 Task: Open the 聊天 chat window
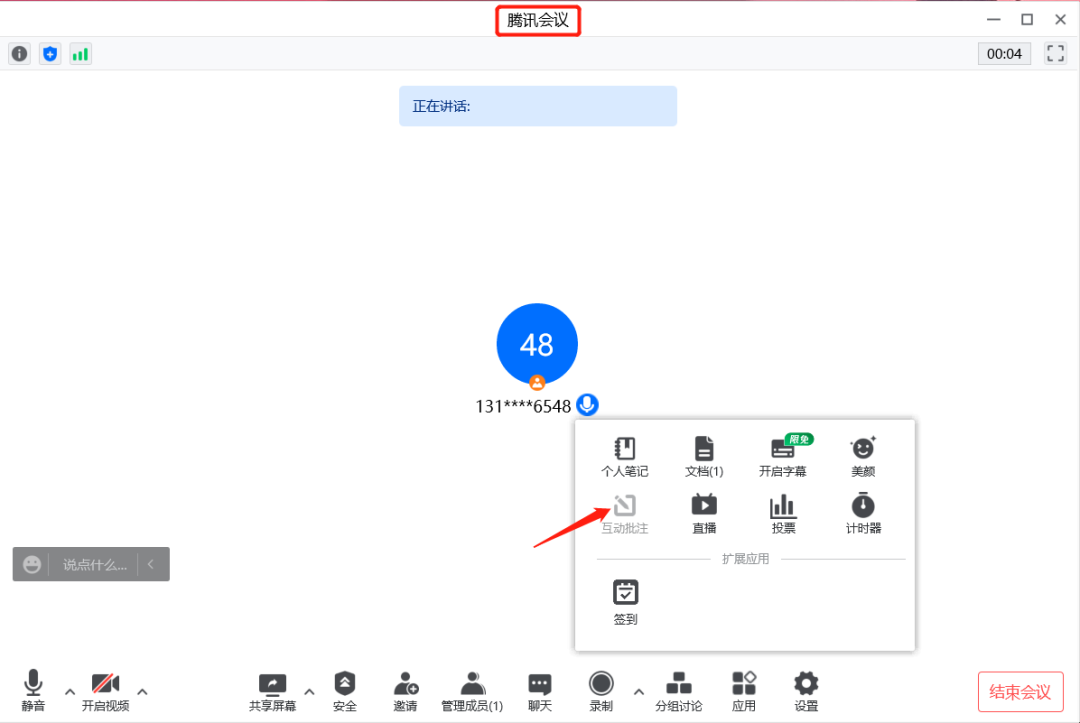pos(540,691)
